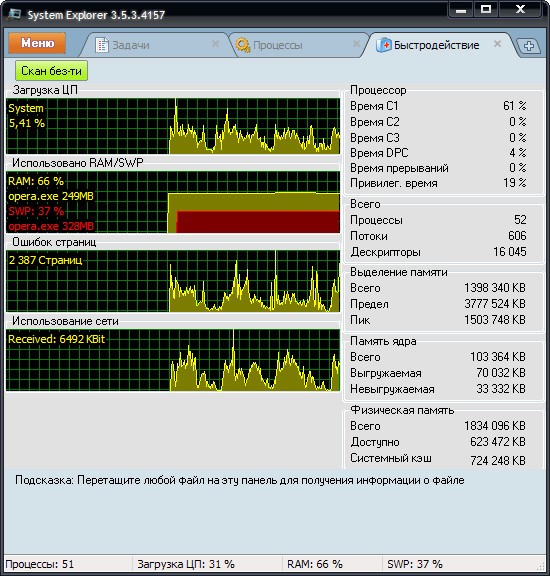Minimize the System Explorer window

[461, 10]
